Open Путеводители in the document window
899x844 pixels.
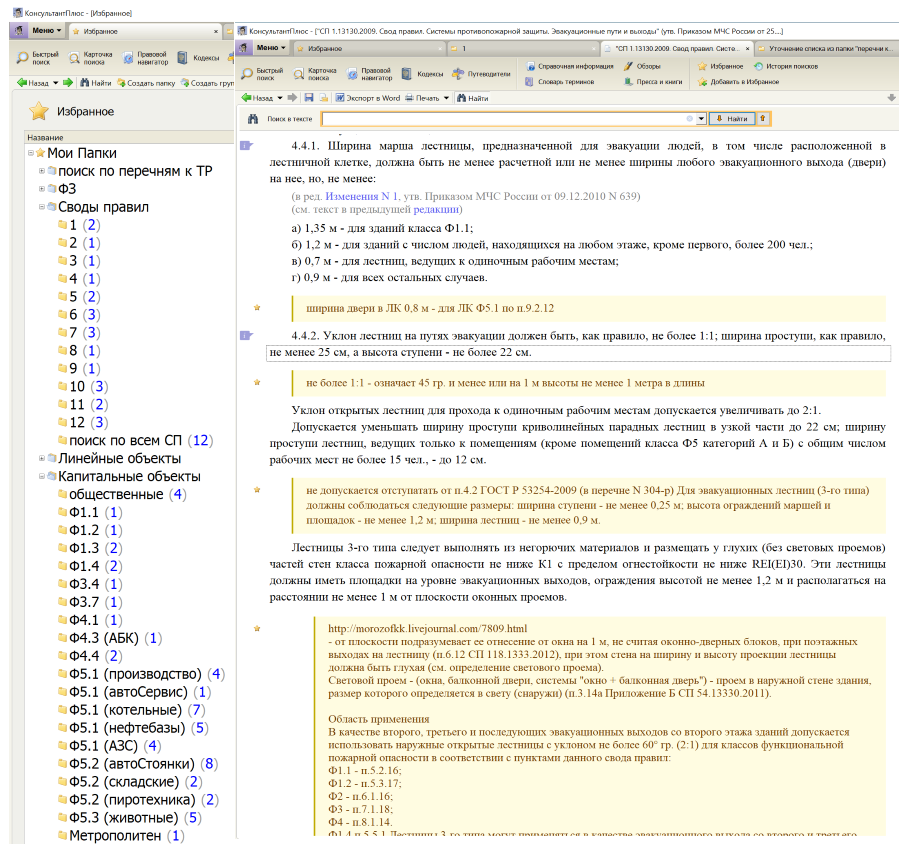click(x=481, y=74)
